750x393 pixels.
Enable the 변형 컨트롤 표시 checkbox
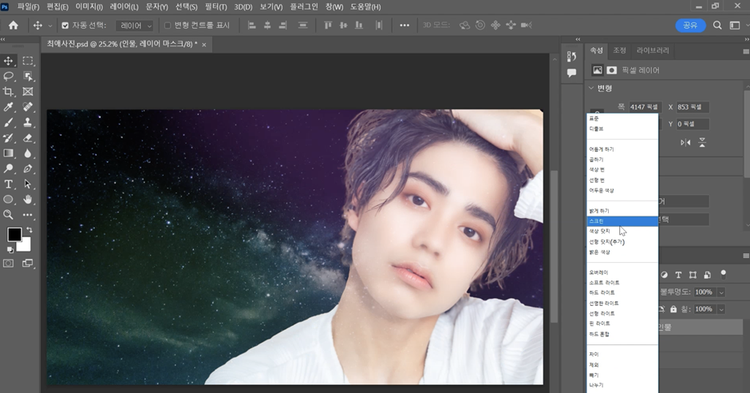pyautogui.click(x=167, y=25)
